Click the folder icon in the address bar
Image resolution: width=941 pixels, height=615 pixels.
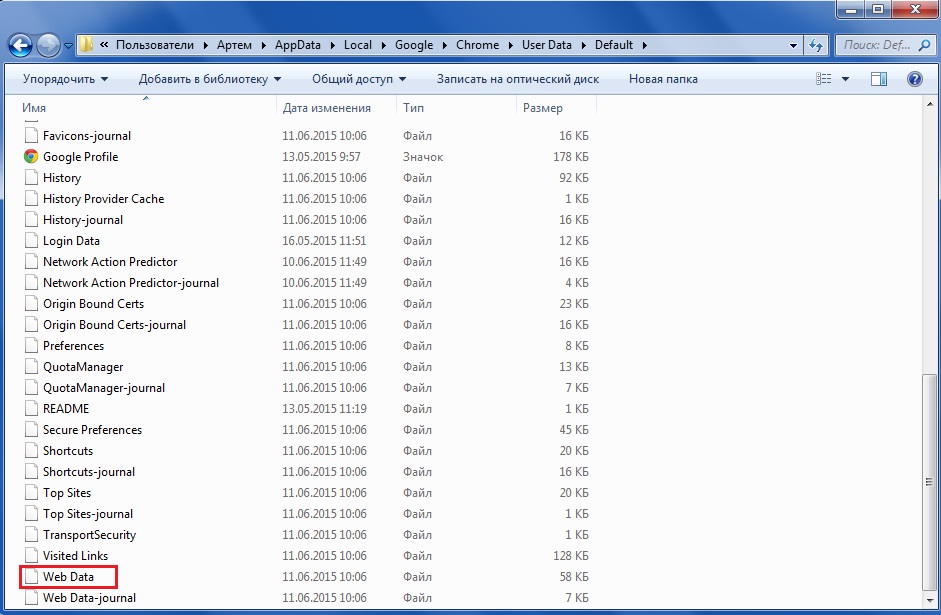pyautogui.click(x=88, y=45)
